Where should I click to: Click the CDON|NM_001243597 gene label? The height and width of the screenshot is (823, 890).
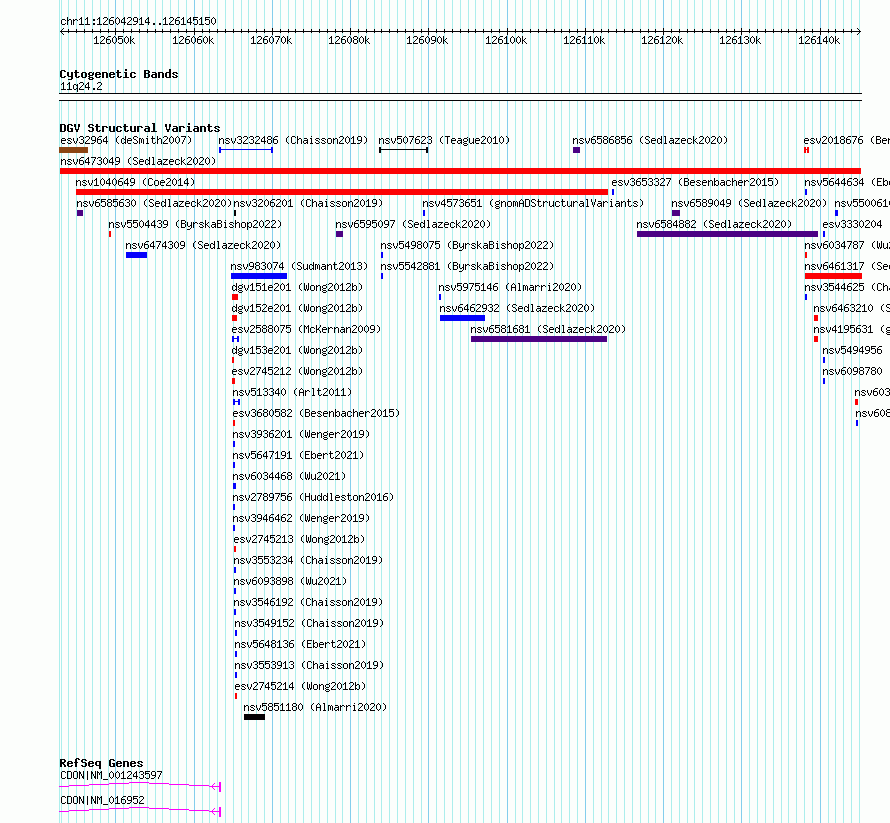tap(111, 775)
